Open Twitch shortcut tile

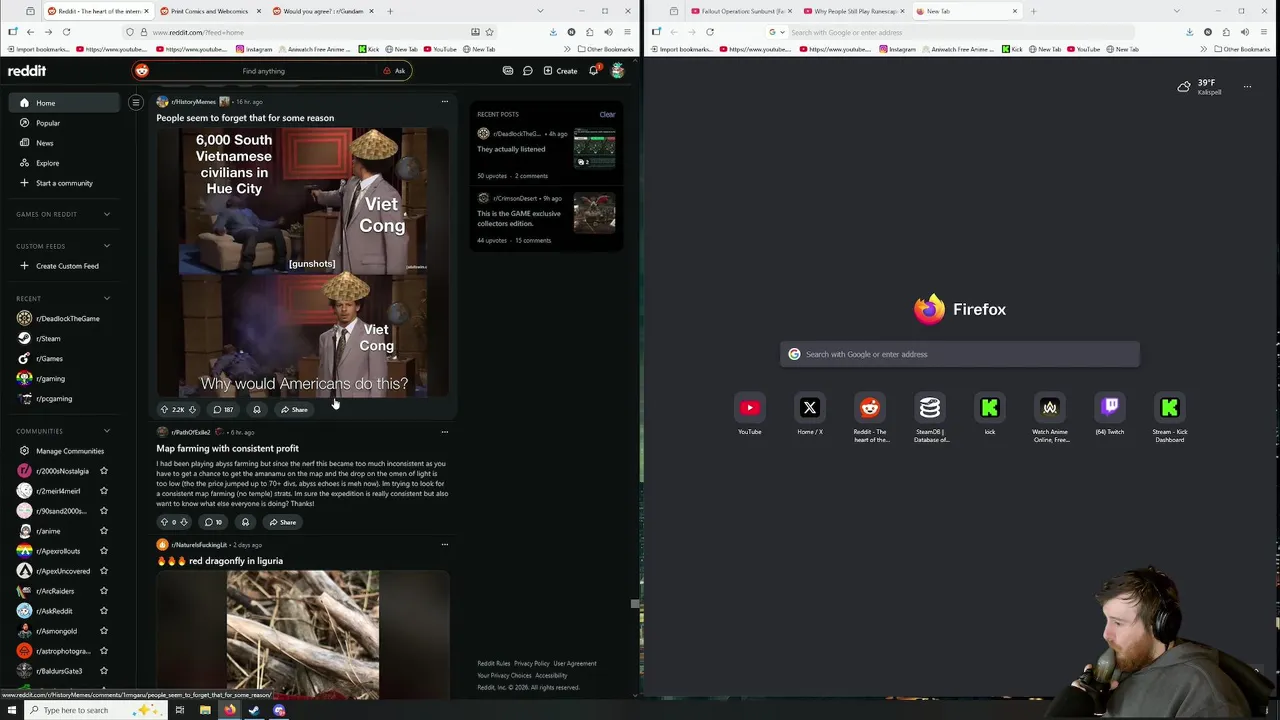click(1110, 408)
